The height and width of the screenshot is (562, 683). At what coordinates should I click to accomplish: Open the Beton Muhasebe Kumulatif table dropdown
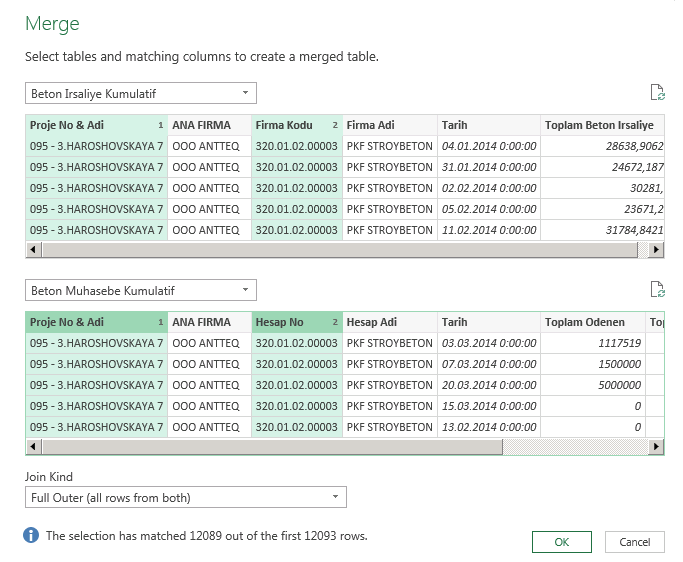[141, 290]
